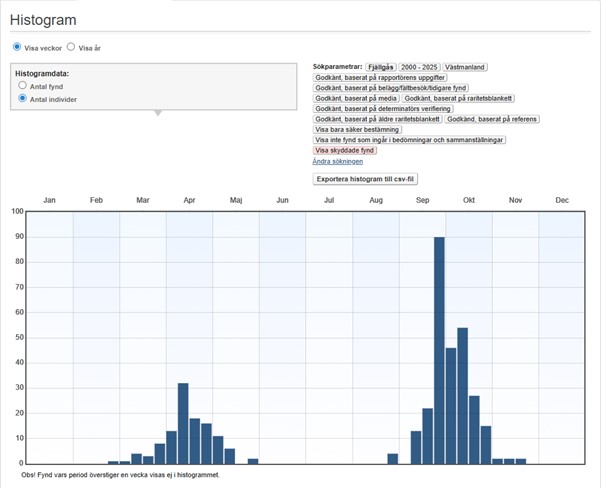
Task: Click the tag ending in rapportörens uppgifter
Action: [380, 78]
